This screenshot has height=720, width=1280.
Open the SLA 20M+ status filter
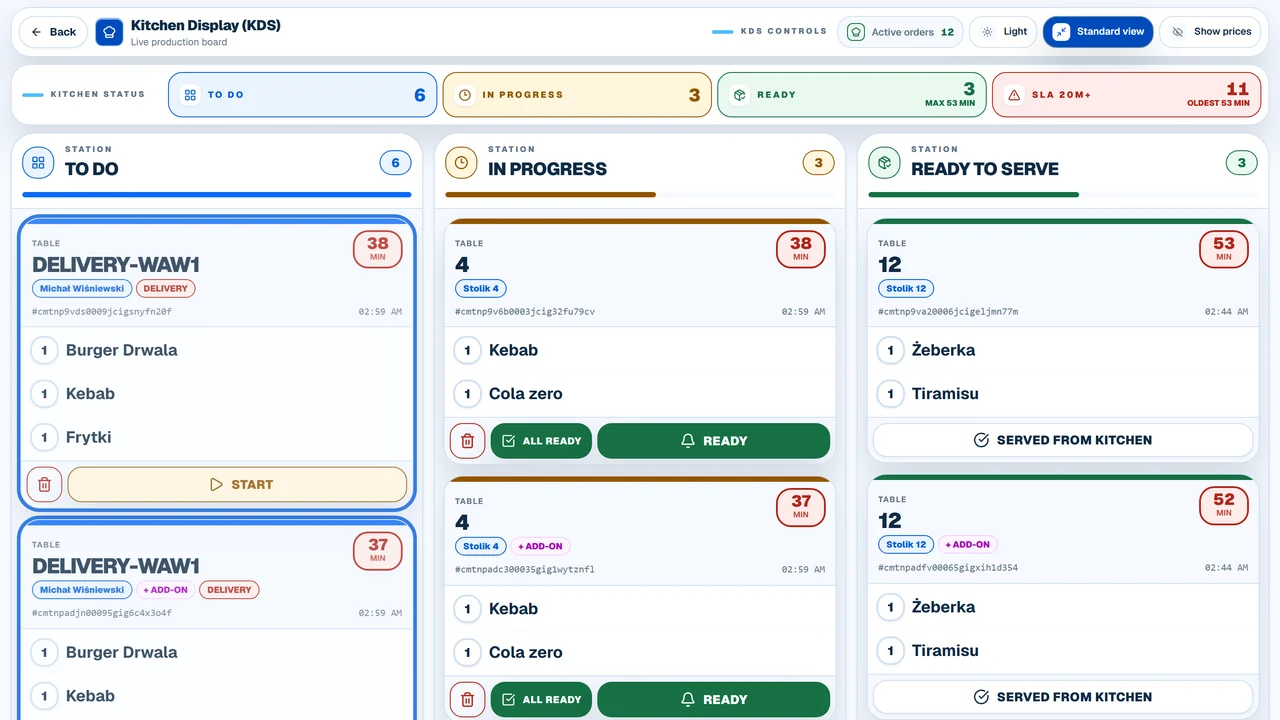click(1127, 95)
